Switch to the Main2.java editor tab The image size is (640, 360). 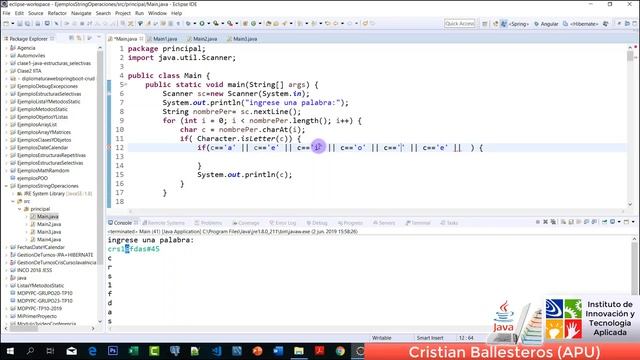(x=202, y=39)
